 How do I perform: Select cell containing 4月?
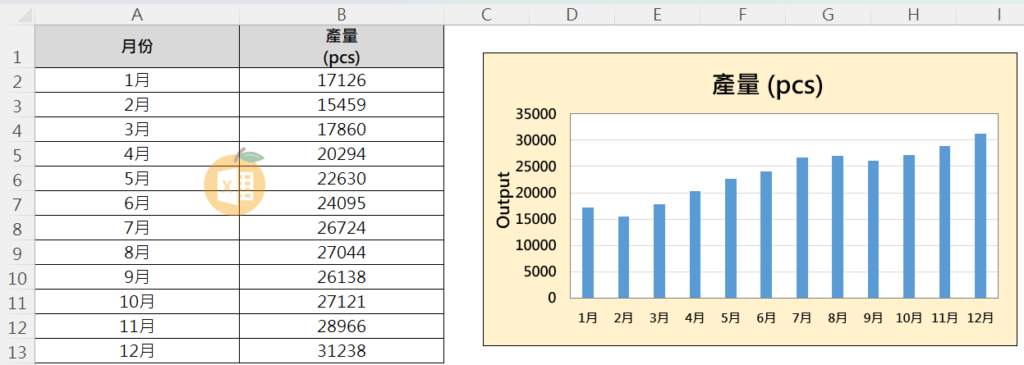coord(137,154)
